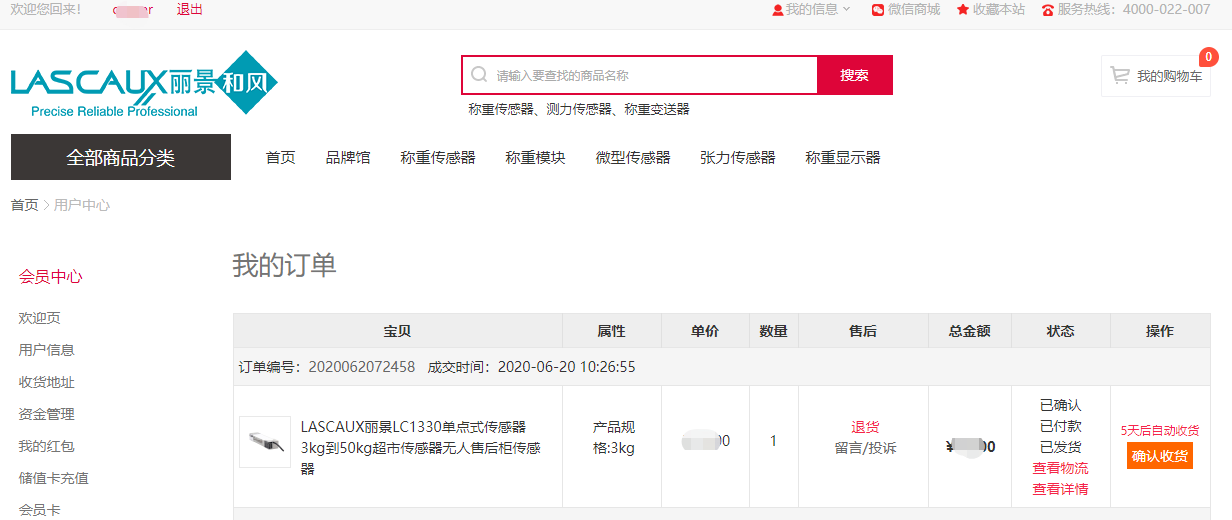Click 留言/投诉 link
The image size is (1232, 520).
click(x=865, y=448)
